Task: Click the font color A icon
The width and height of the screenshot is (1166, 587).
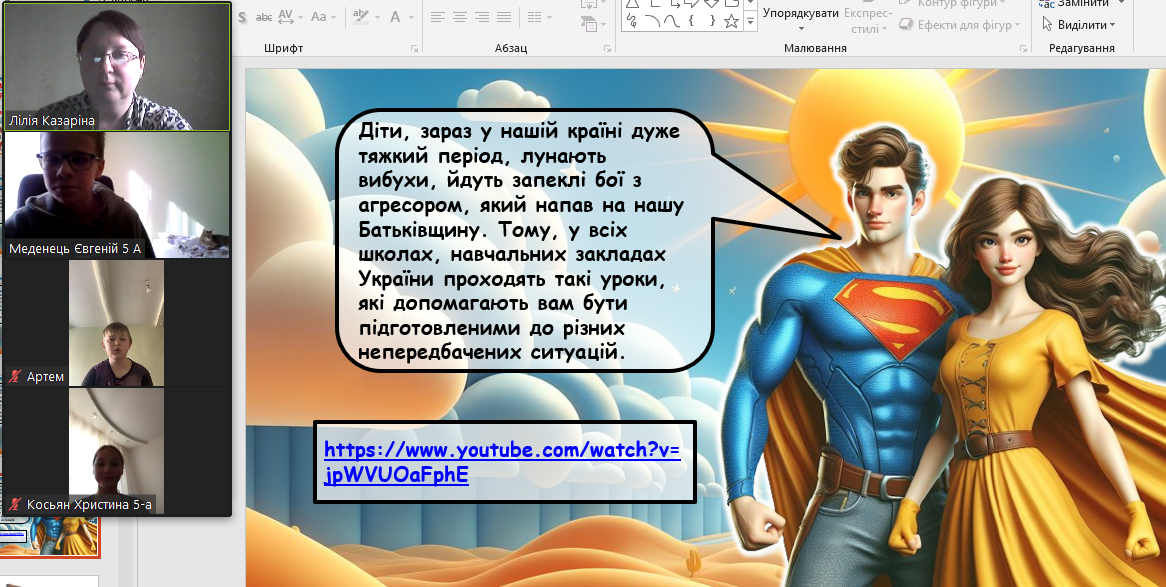Action: 395,16
